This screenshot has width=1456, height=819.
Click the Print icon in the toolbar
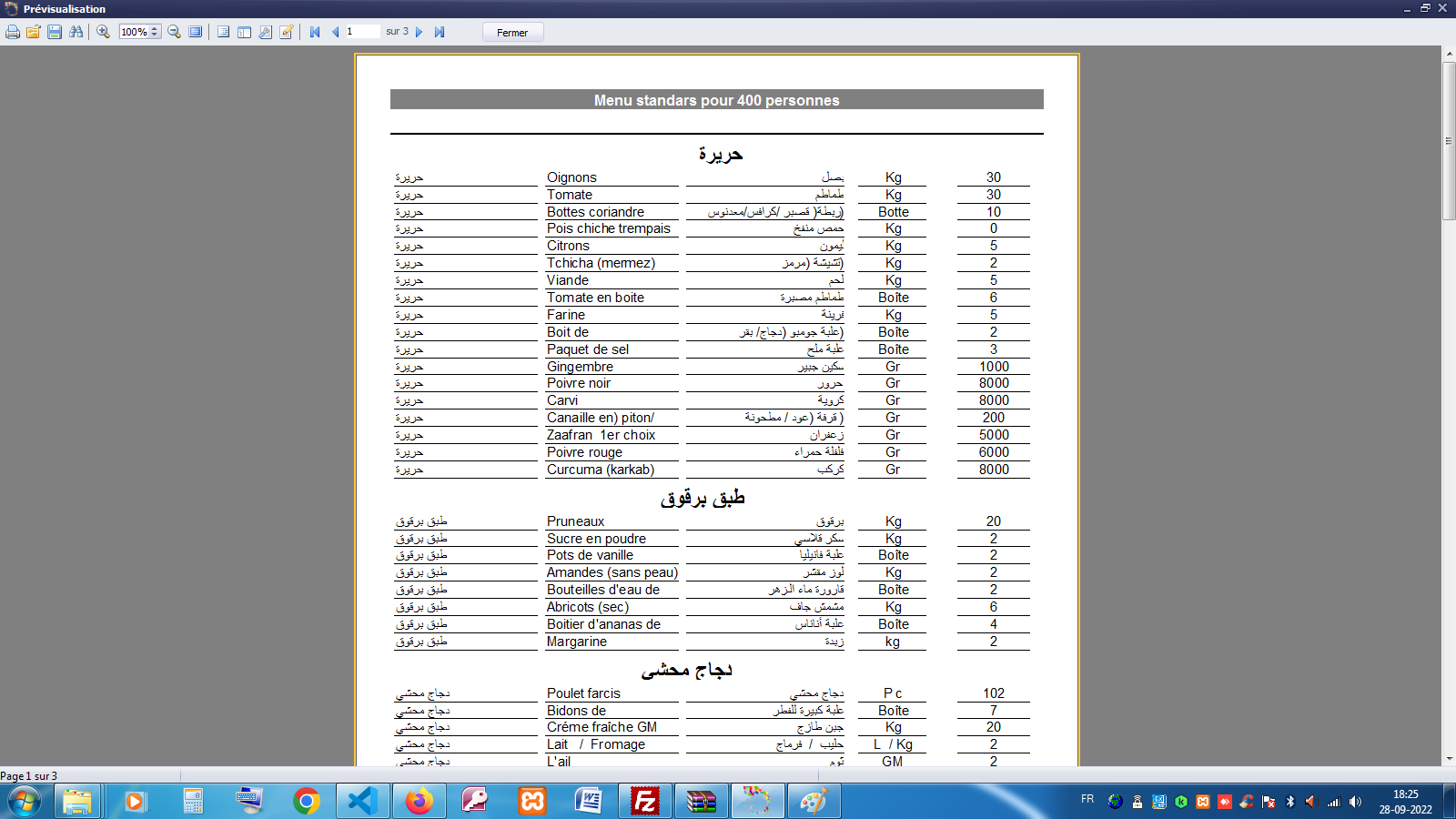[x=13, y=32]
